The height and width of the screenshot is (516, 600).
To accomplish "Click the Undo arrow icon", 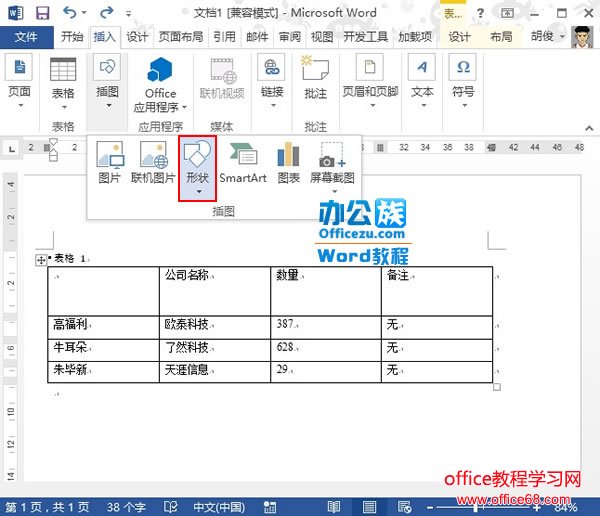I will [70, 13].
